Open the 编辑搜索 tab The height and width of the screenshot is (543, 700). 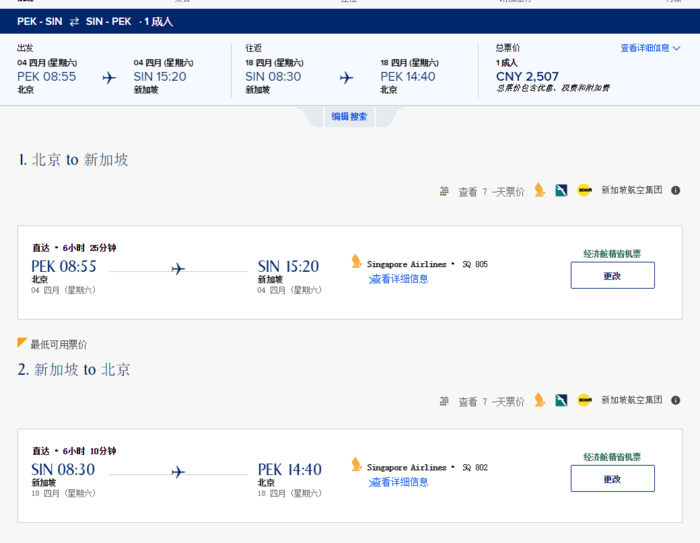(x=349, y=117)
